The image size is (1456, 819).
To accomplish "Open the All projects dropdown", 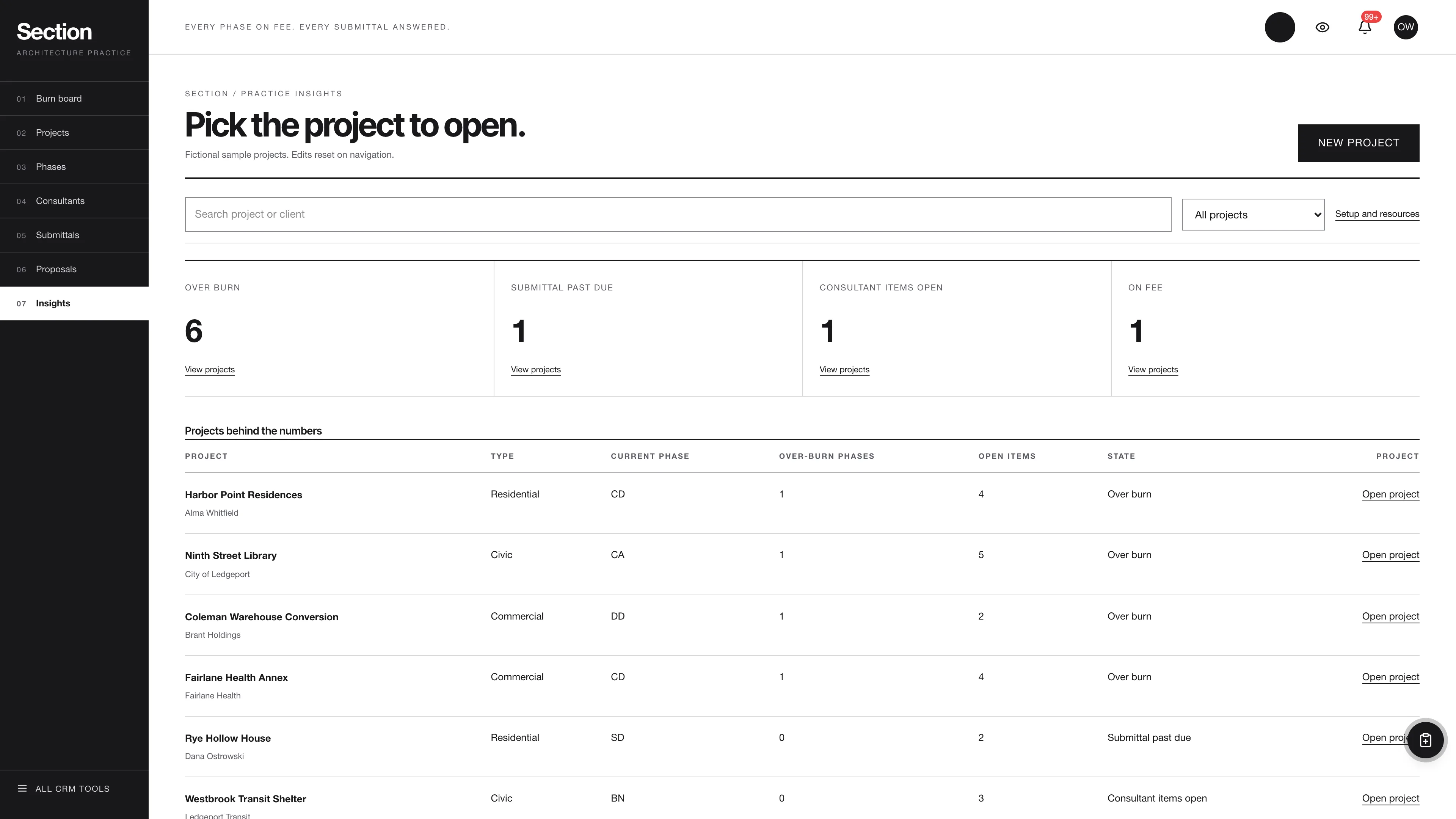I will tap(1252, 215).
